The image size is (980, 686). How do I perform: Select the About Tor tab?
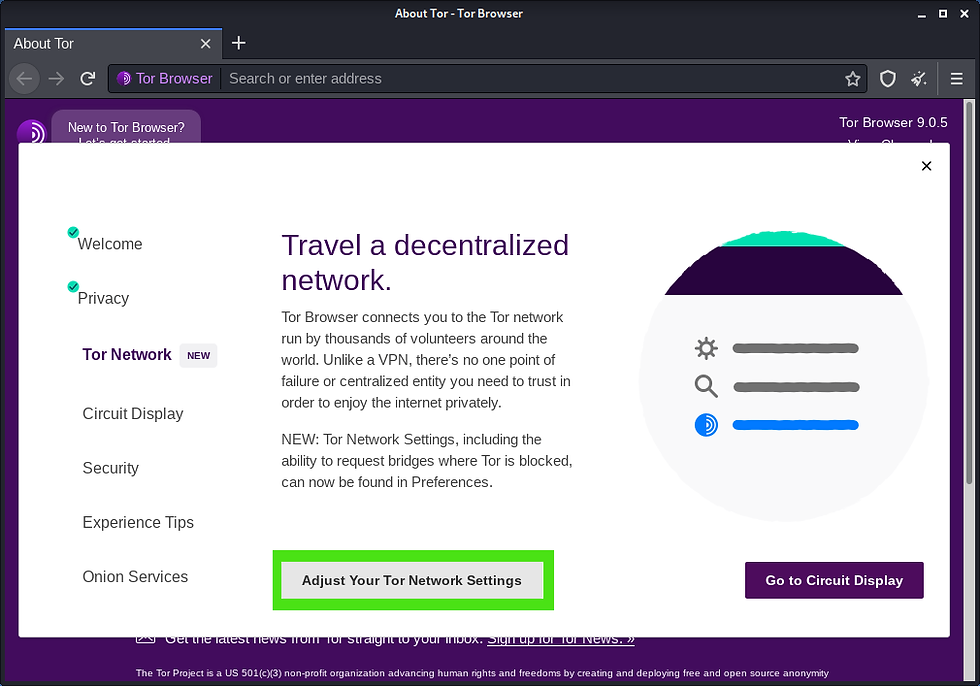(112, 44)
